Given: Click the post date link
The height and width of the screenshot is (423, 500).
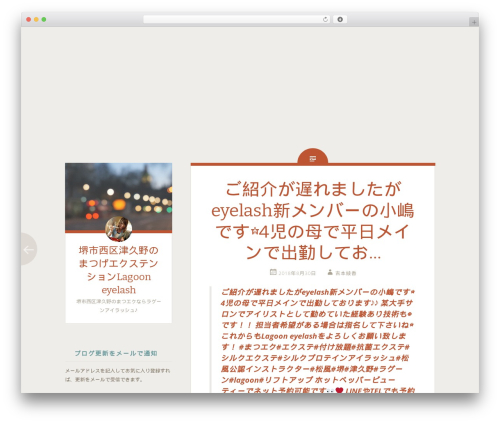Looking at the screenshot, I should [297, 273].
